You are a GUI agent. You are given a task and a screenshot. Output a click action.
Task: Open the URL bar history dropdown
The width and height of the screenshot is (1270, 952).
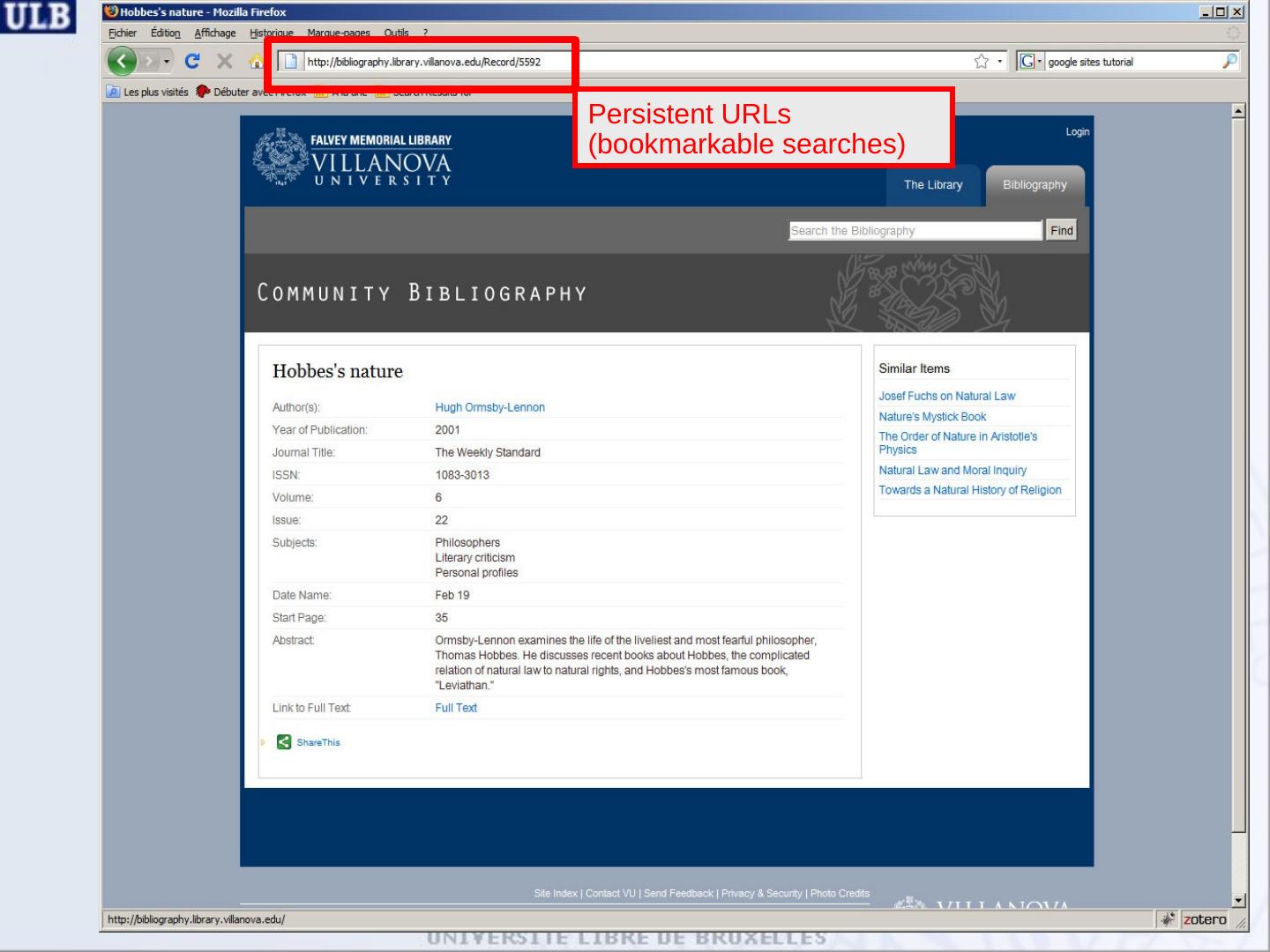click(999, 61)
